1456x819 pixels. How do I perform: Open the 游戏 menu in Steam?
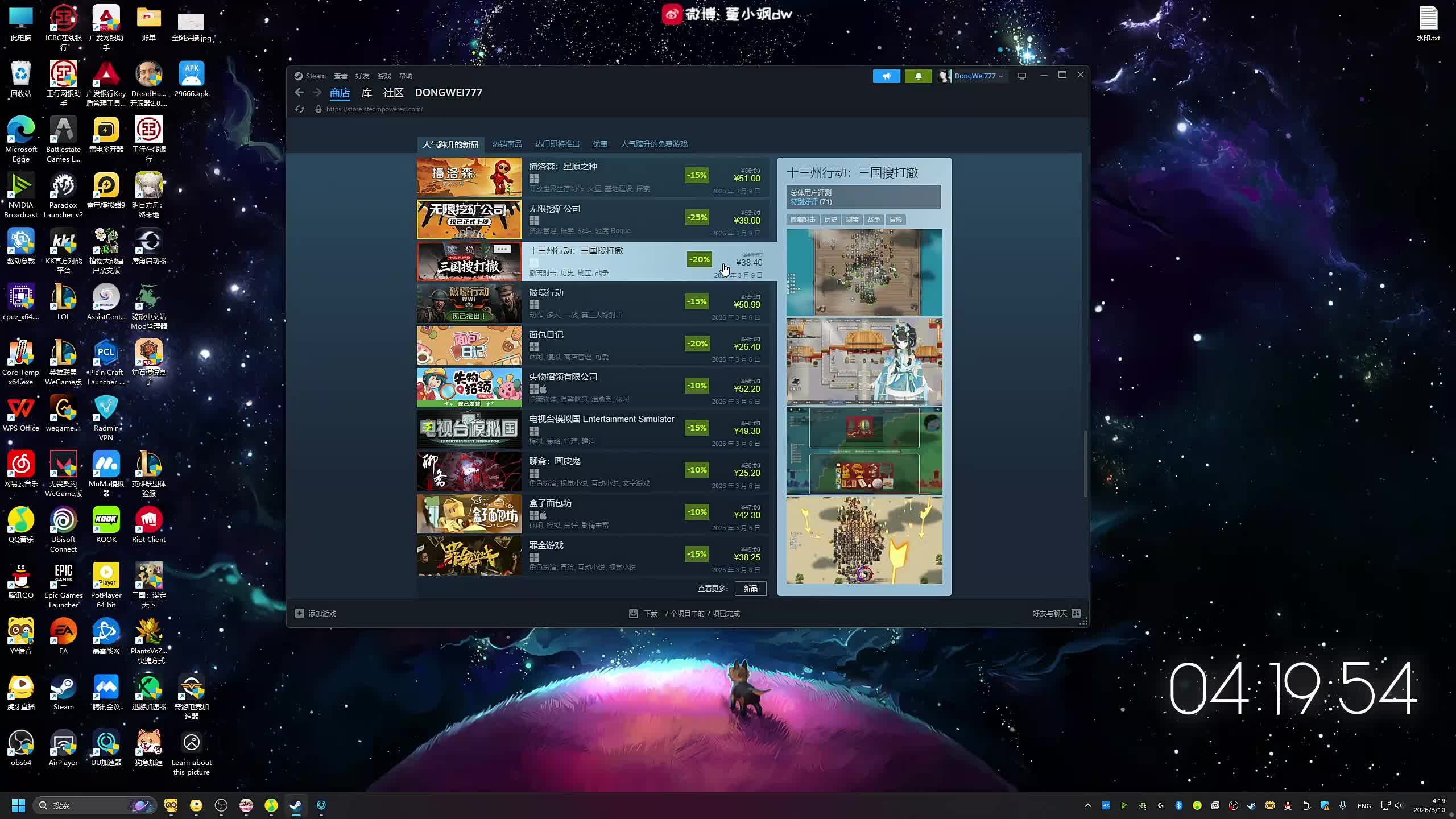tap(384, 76)
